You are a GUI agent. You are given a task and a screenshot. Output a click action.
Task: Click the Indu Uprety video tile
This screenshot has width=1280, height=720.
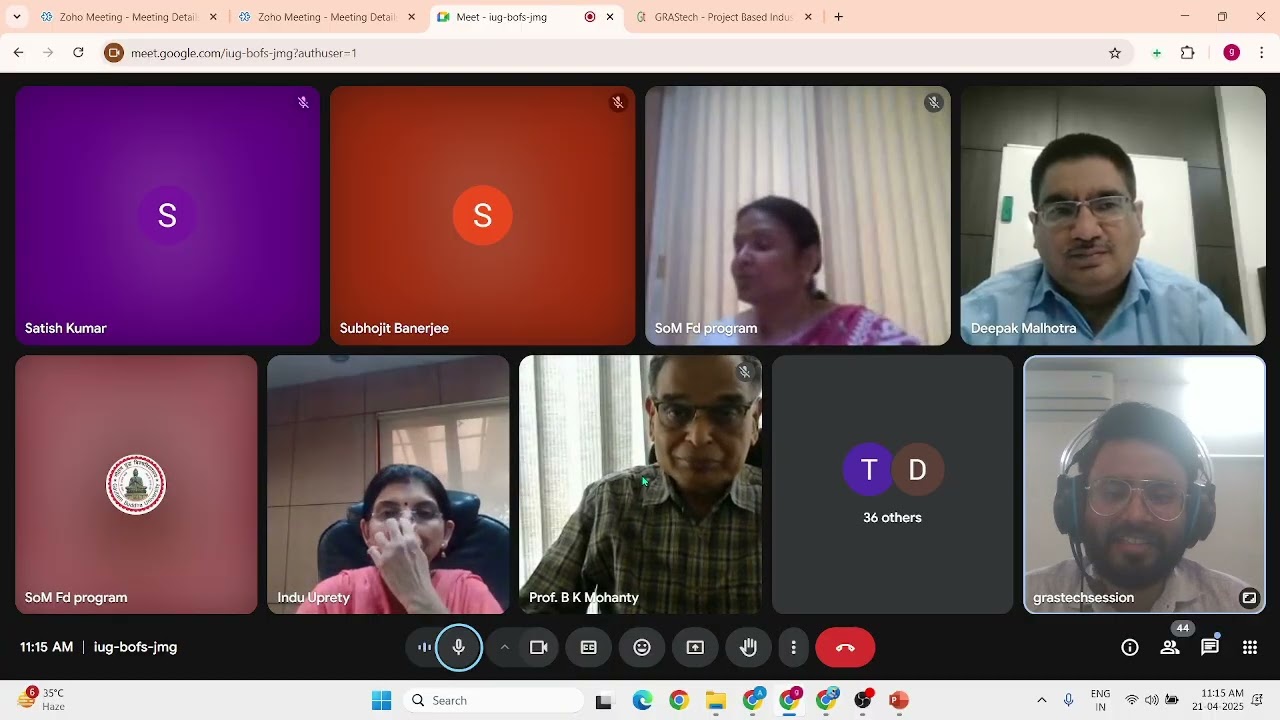click(388, 485)
